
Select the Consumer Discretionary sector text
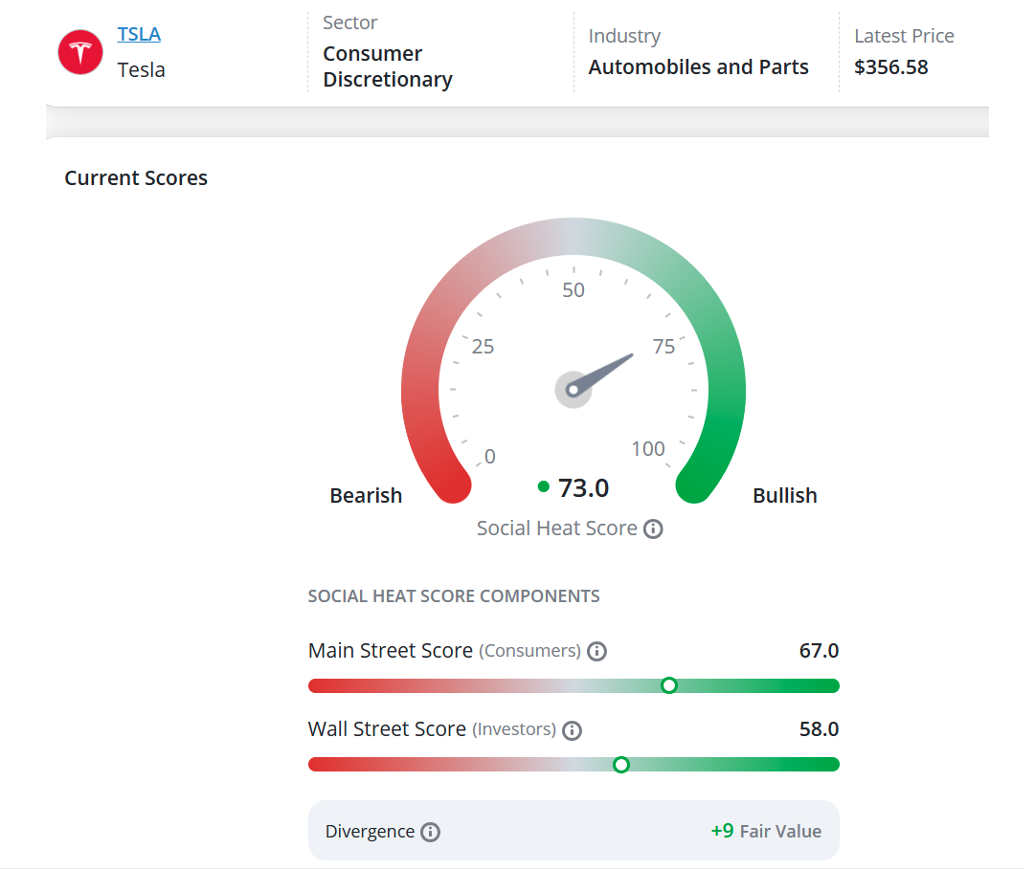[x=387, y=67]
